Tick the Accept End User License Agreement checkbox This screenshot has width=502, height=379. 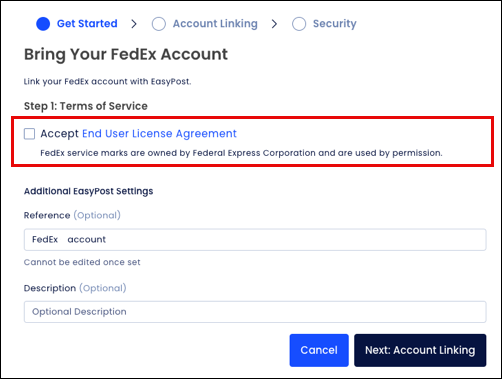click(x=29, y=134)
